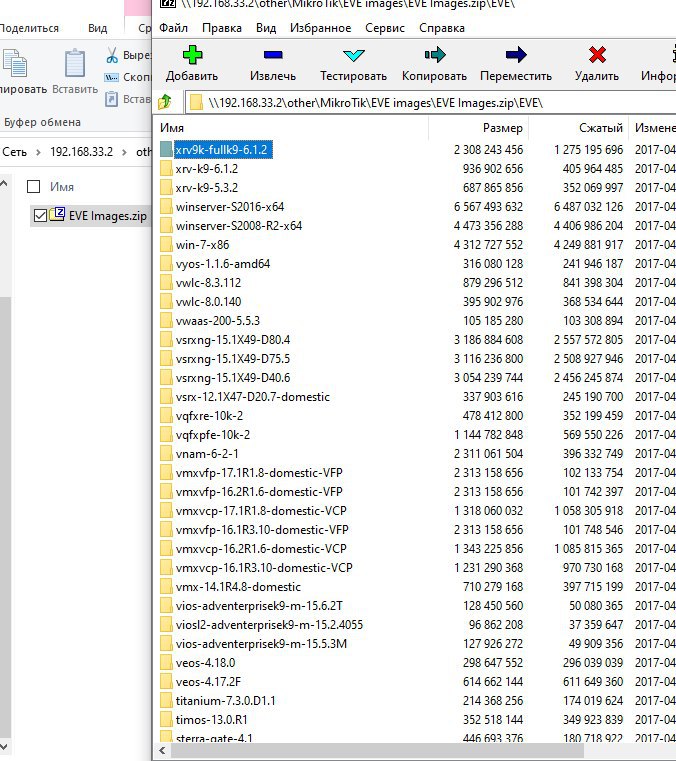Click folder icon of vnam-6-2-1
The height and width of the screenshot is (761, 676).
(x=166, y=454)
